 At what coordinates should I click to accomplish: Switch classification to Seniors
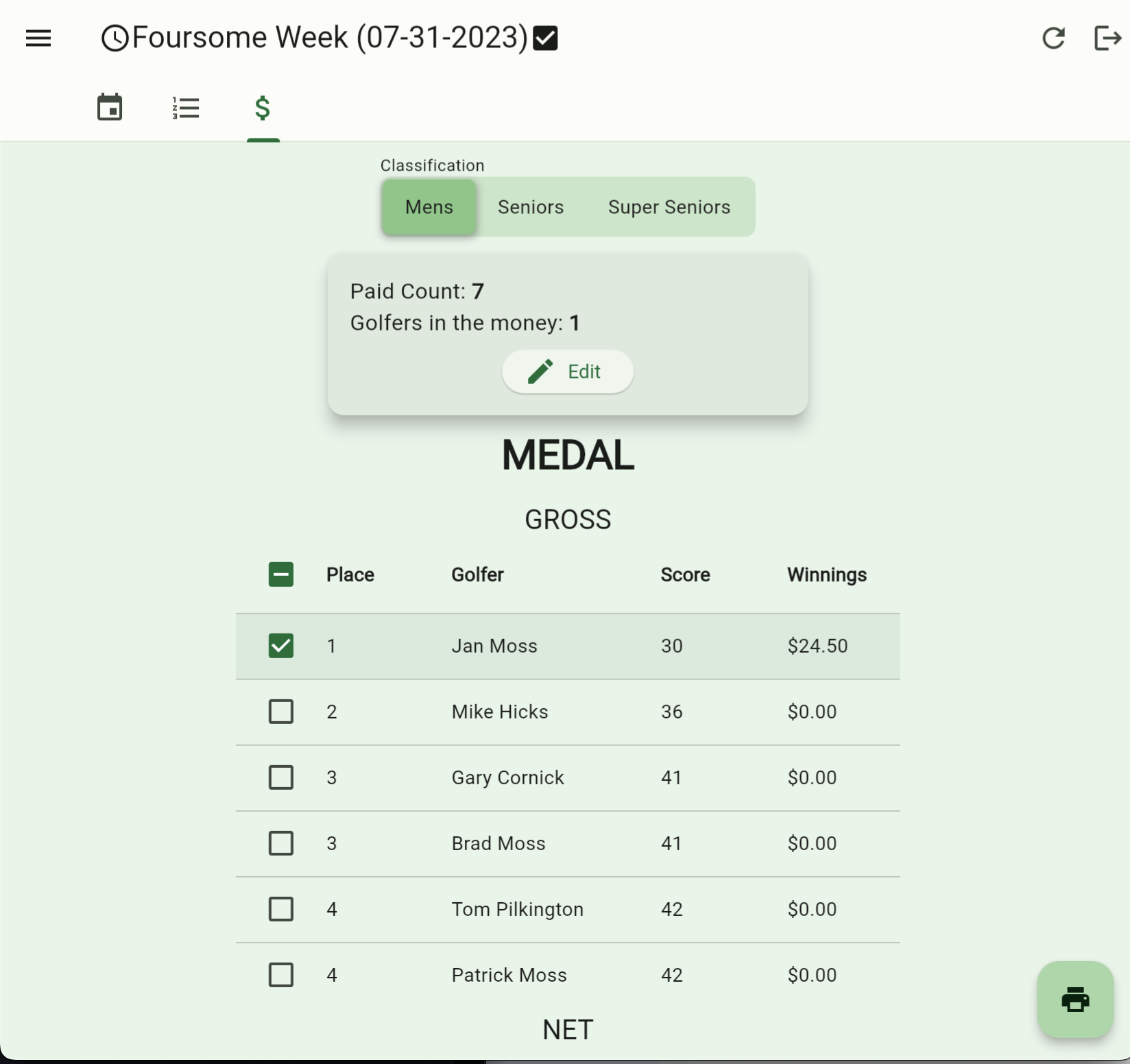pyautogui.click(x=531, y=207)
